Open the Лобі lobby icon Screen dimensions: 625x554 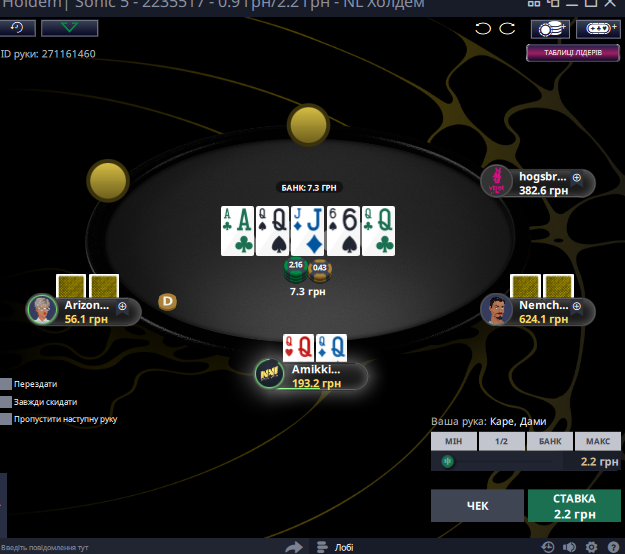[335, 547]
